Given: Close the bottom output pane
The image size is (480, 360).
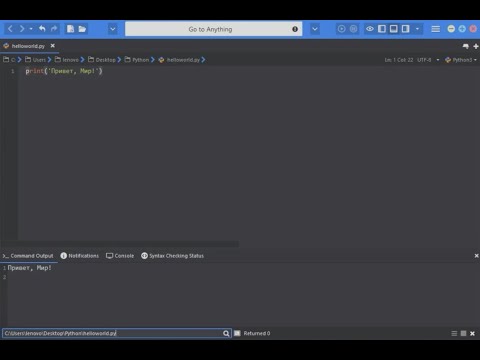Looking at the screenshot, I should [476, 256].
